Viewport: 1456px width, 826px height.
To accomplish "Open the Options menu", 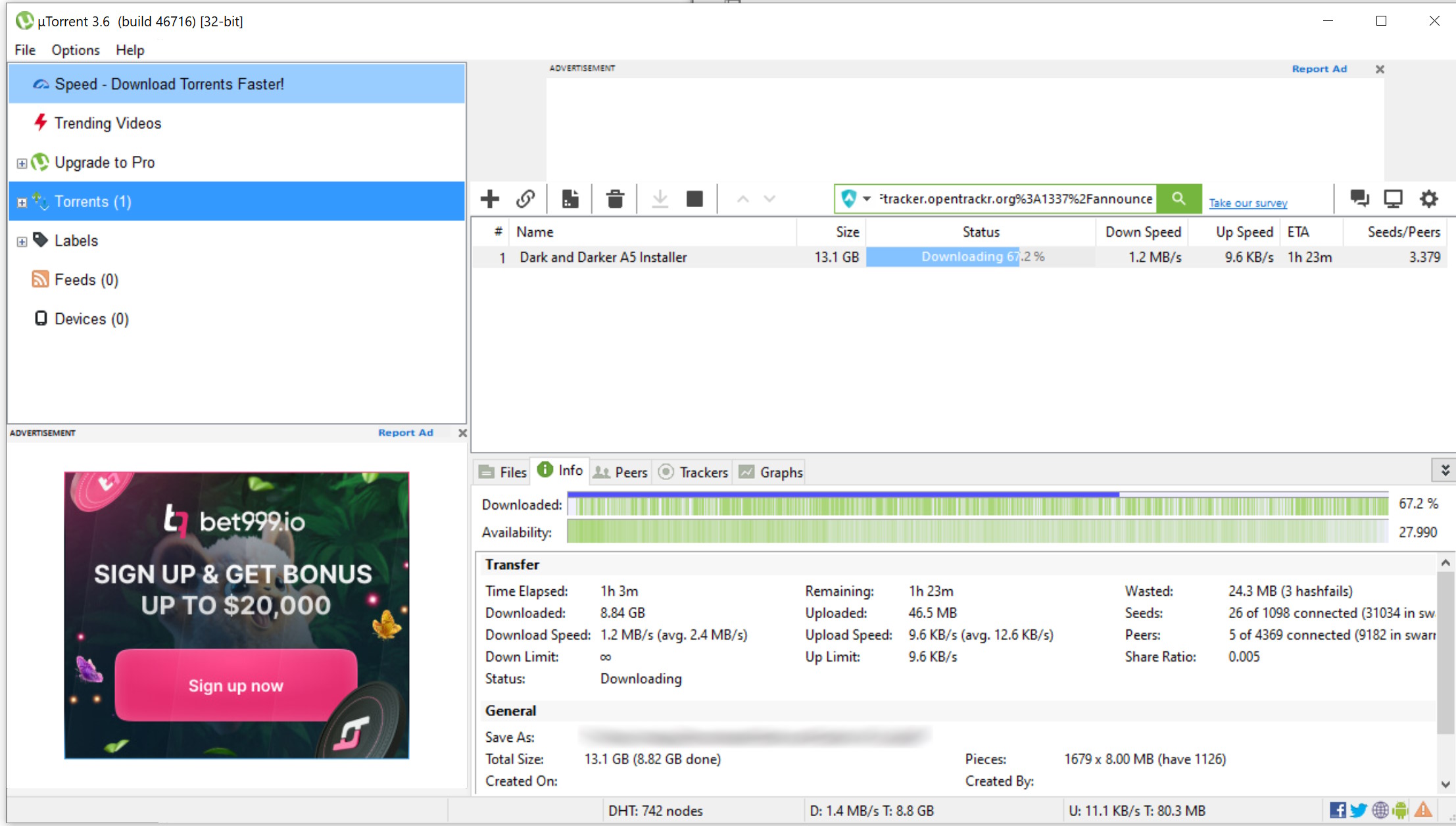I will (x=74, y=49).
